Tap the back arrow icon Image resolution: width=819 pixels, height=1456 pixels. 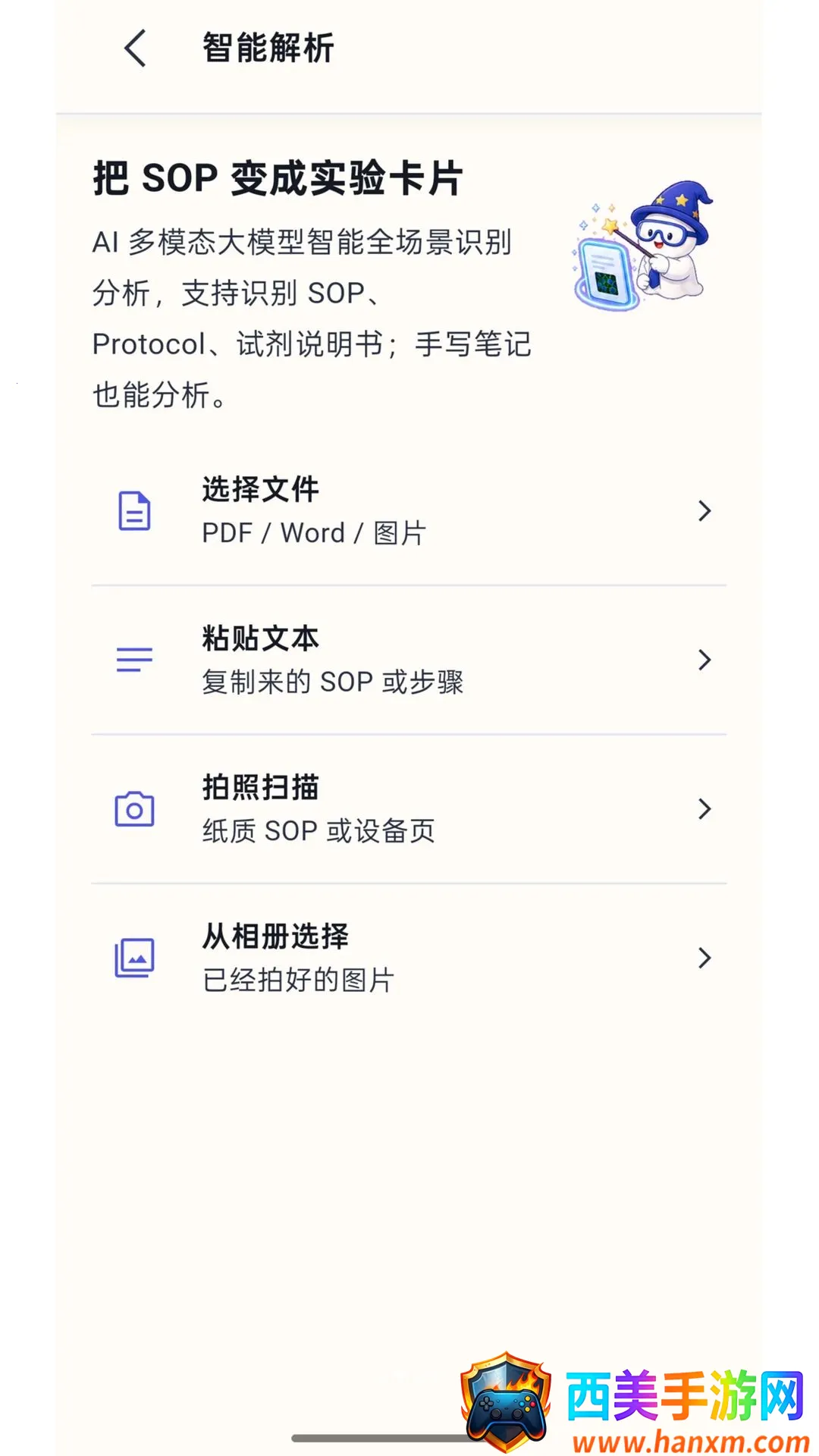click(135, 49)
